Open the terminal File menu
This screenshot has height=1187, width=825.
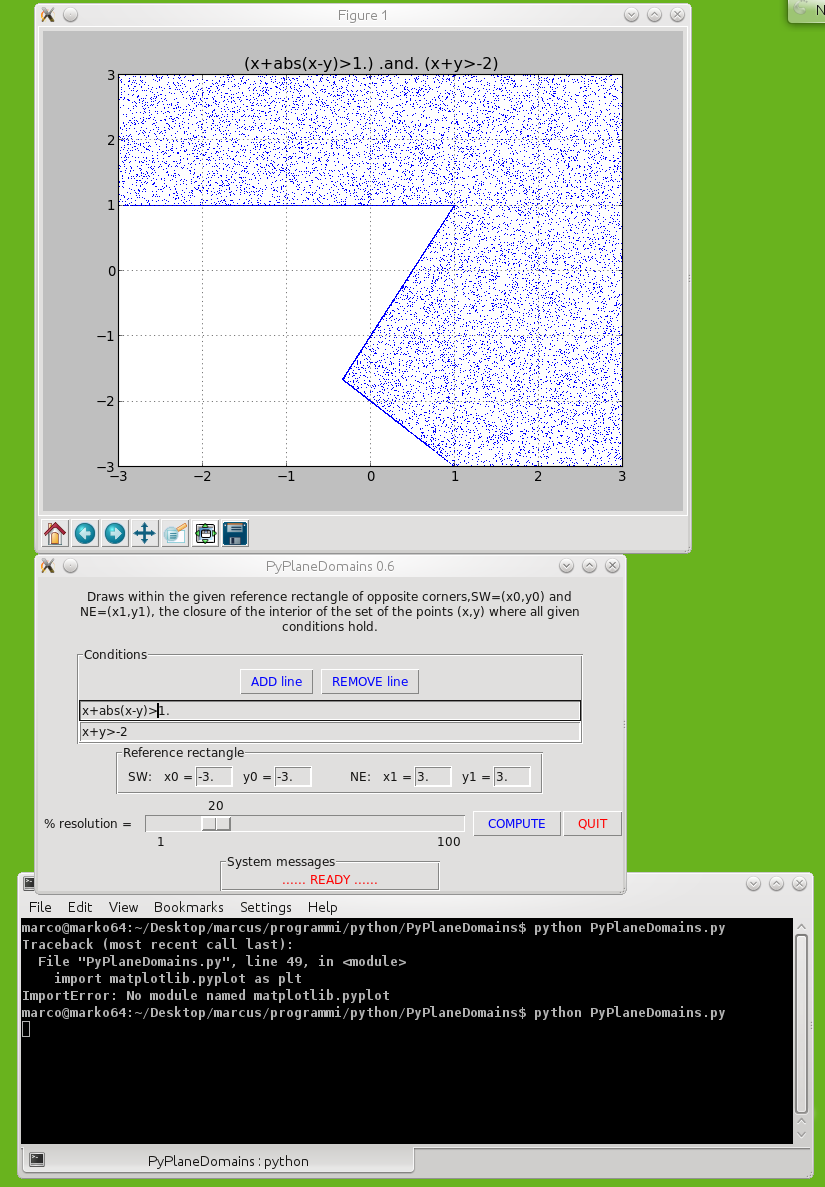pyautogui.click(x=40, y=907)
